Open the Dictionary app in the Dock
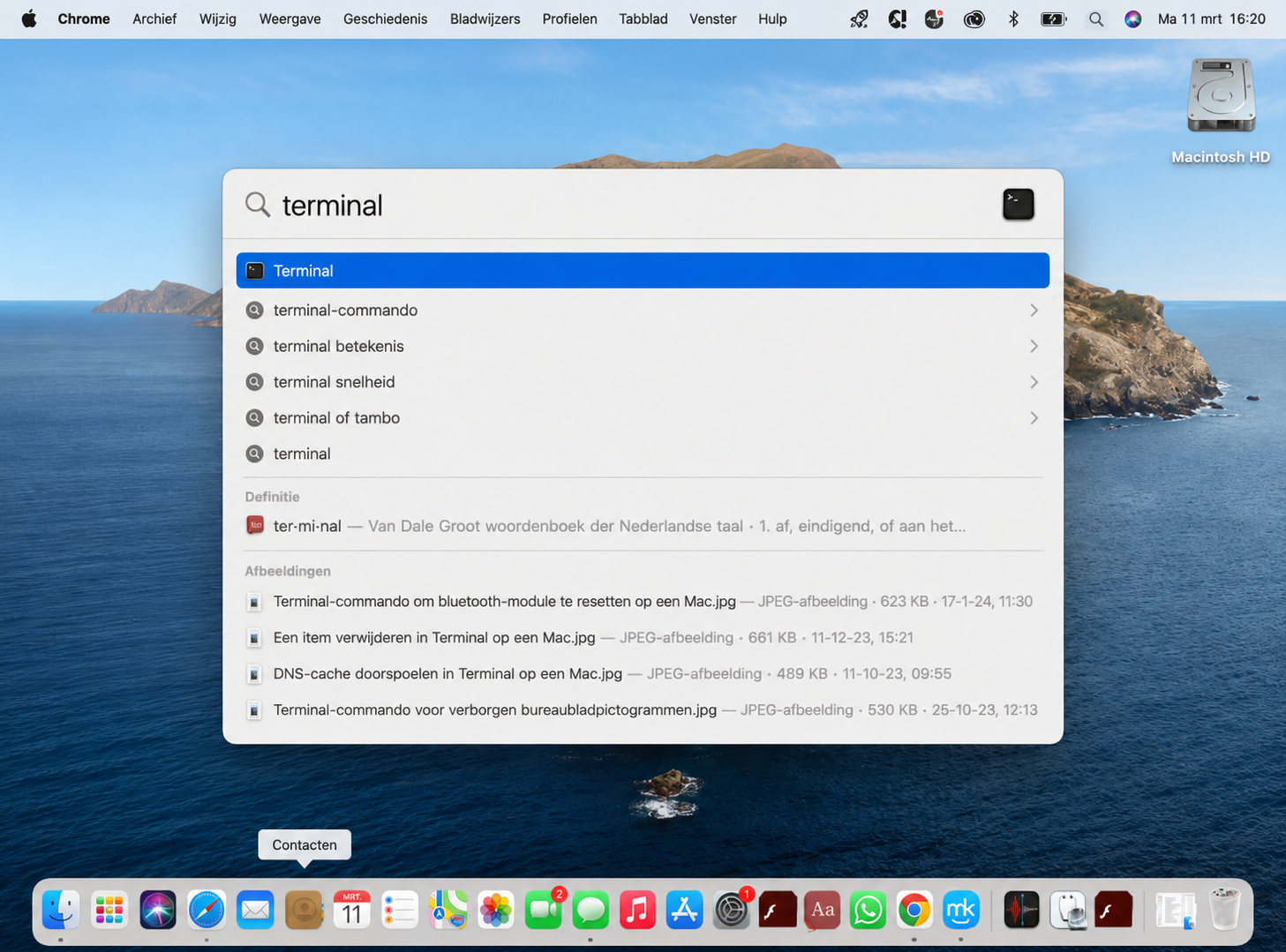This screenshot has height=952, width=1286. [x=822, y=910]
